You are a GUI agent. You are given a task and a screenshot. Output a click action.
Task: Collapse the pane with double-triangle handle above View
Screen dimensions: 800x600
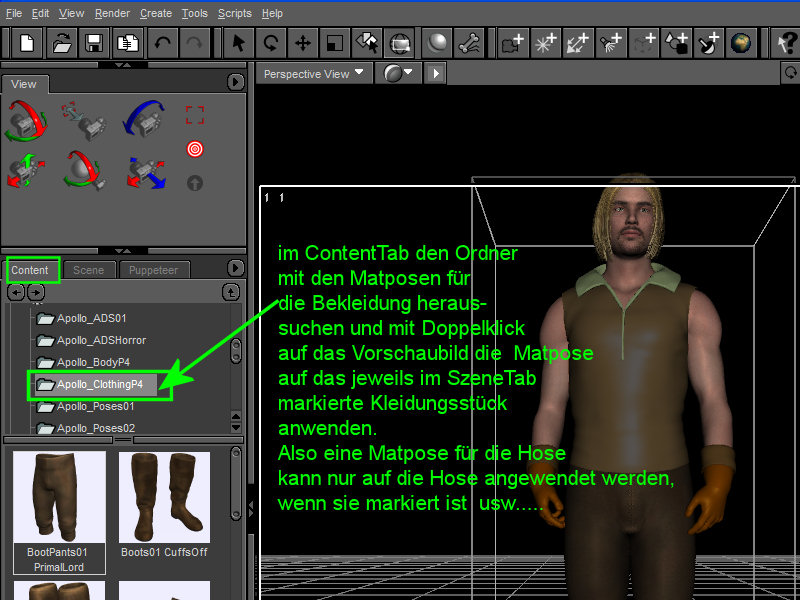[x=122, y=65]
